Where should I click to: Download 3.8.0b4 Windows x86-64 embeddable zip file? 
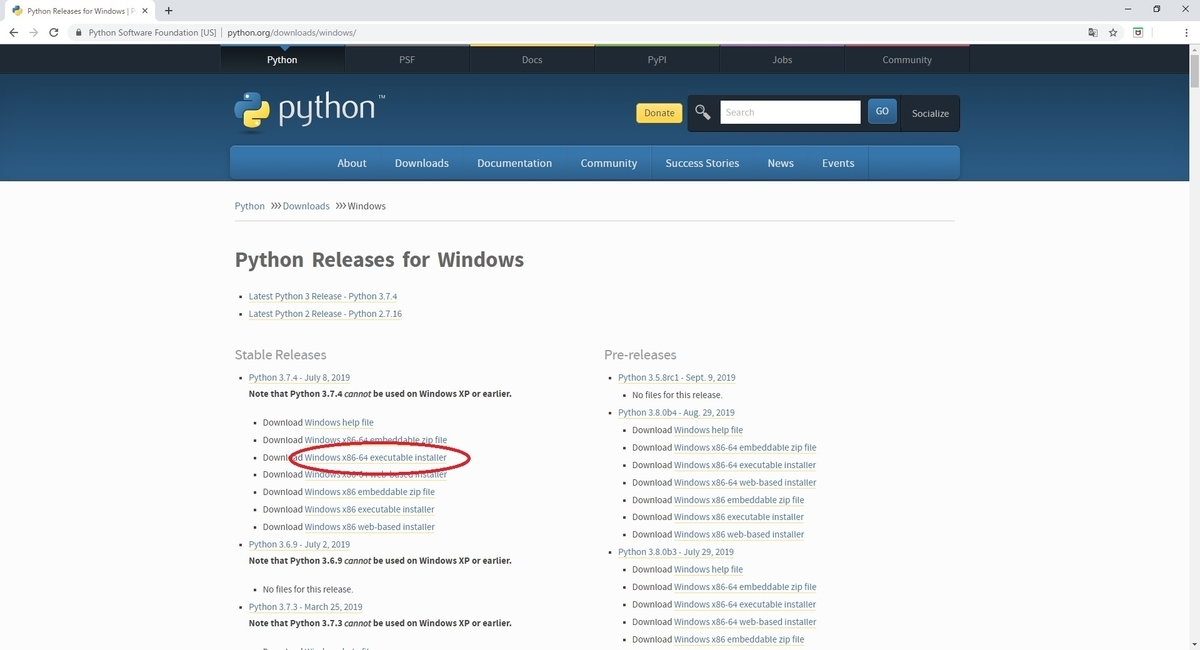[x=745, y=448]
